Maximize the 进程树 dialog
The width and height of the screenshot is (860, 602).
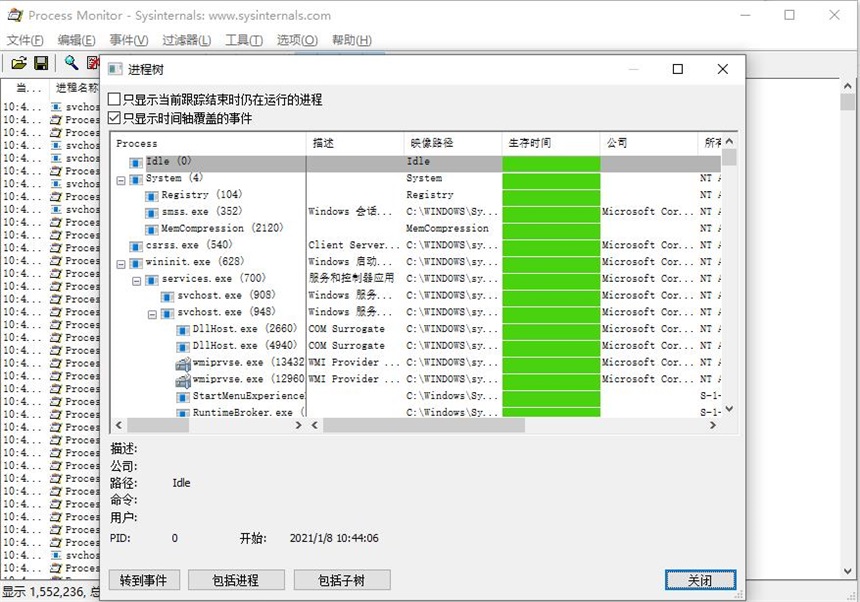tap(678, 69)
